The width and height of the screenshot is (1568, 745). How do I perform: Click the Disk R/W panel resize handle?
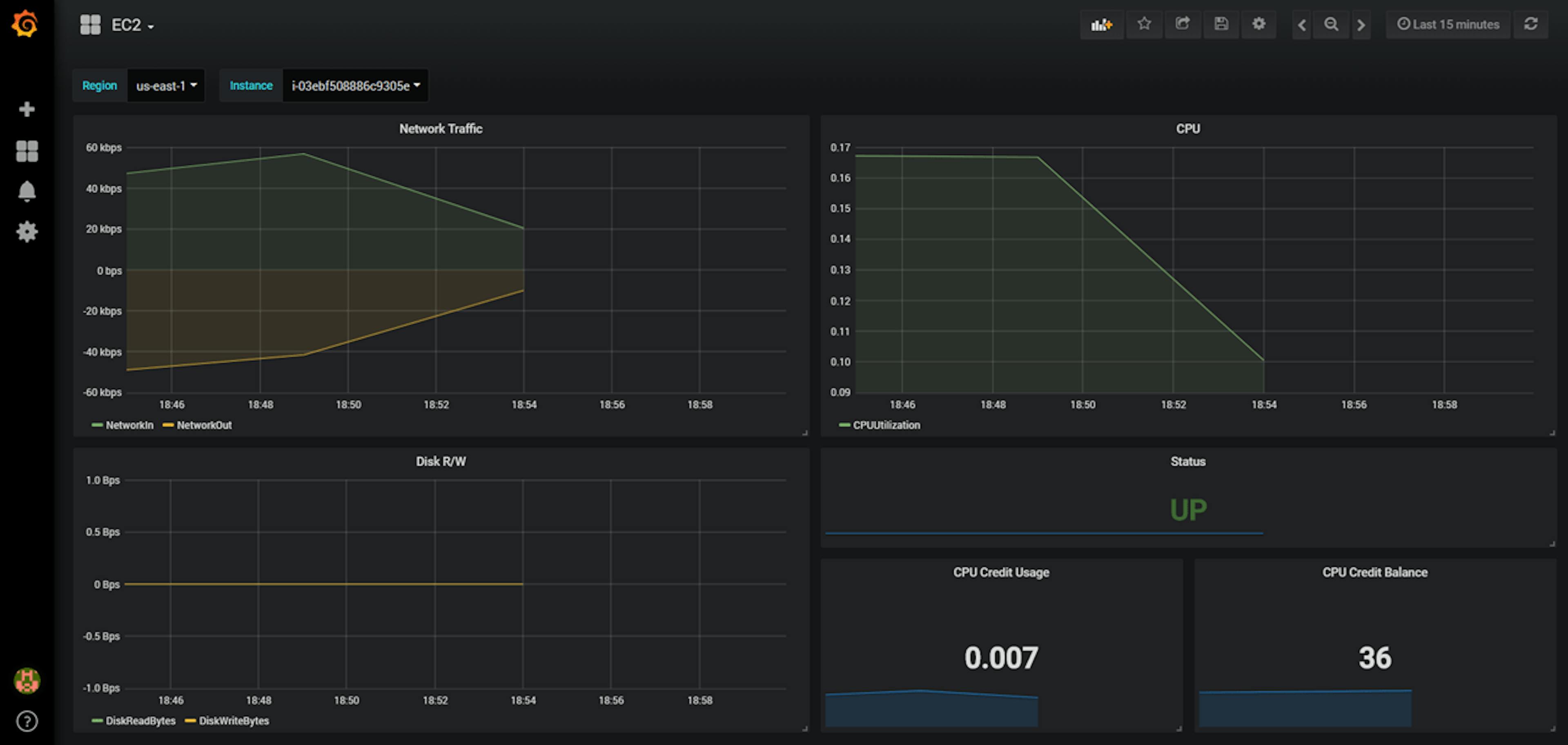[x=805, y=728]
